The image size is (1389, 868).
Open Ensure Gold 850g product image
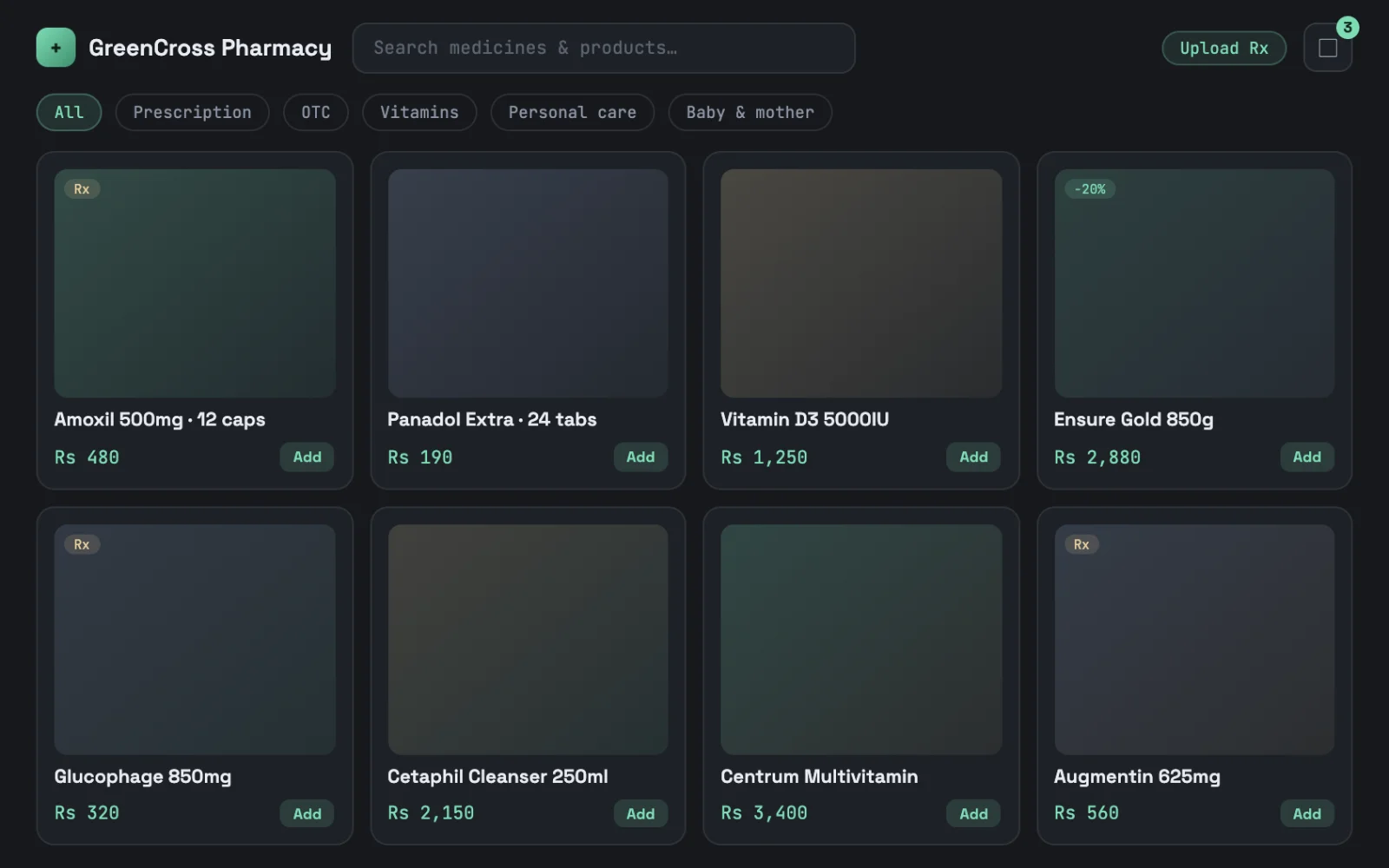[x=1195, y=283]
